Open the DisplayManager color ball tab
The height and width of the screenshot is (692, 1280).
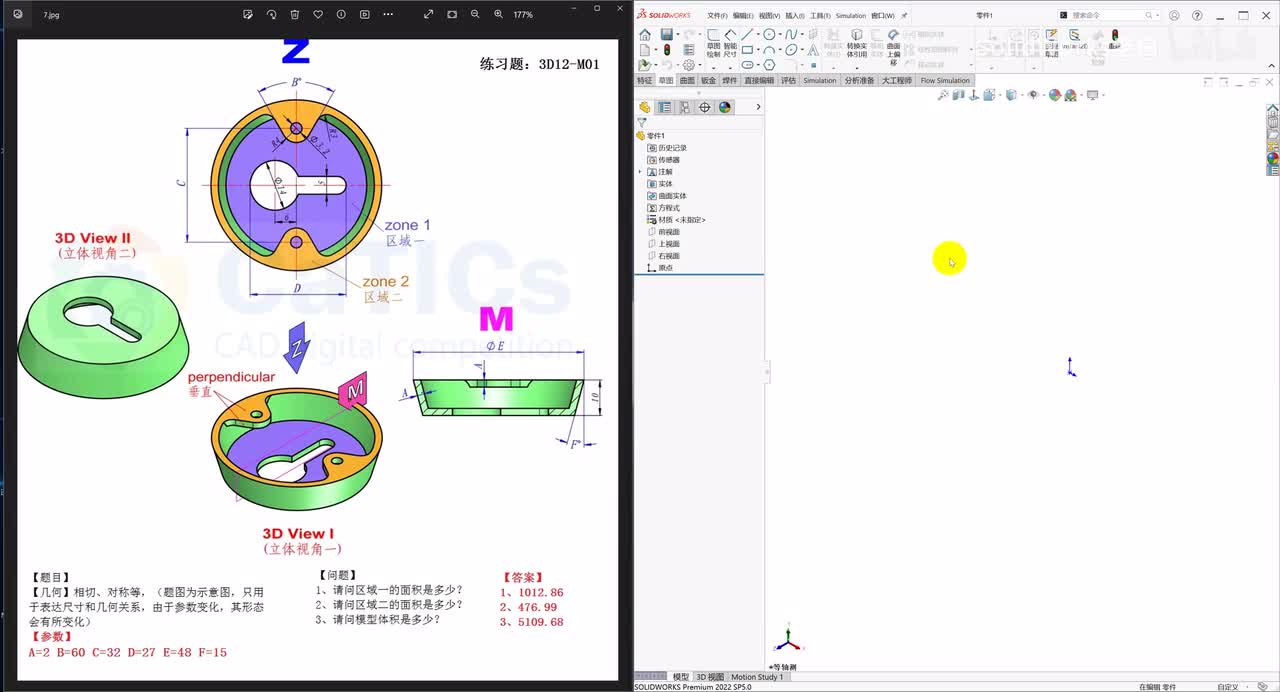pos(725,107)
